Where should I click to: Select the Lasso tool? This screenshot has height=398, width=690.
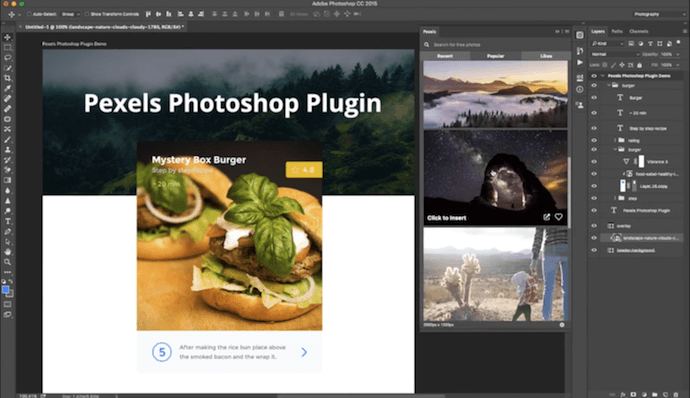point(7,58)
